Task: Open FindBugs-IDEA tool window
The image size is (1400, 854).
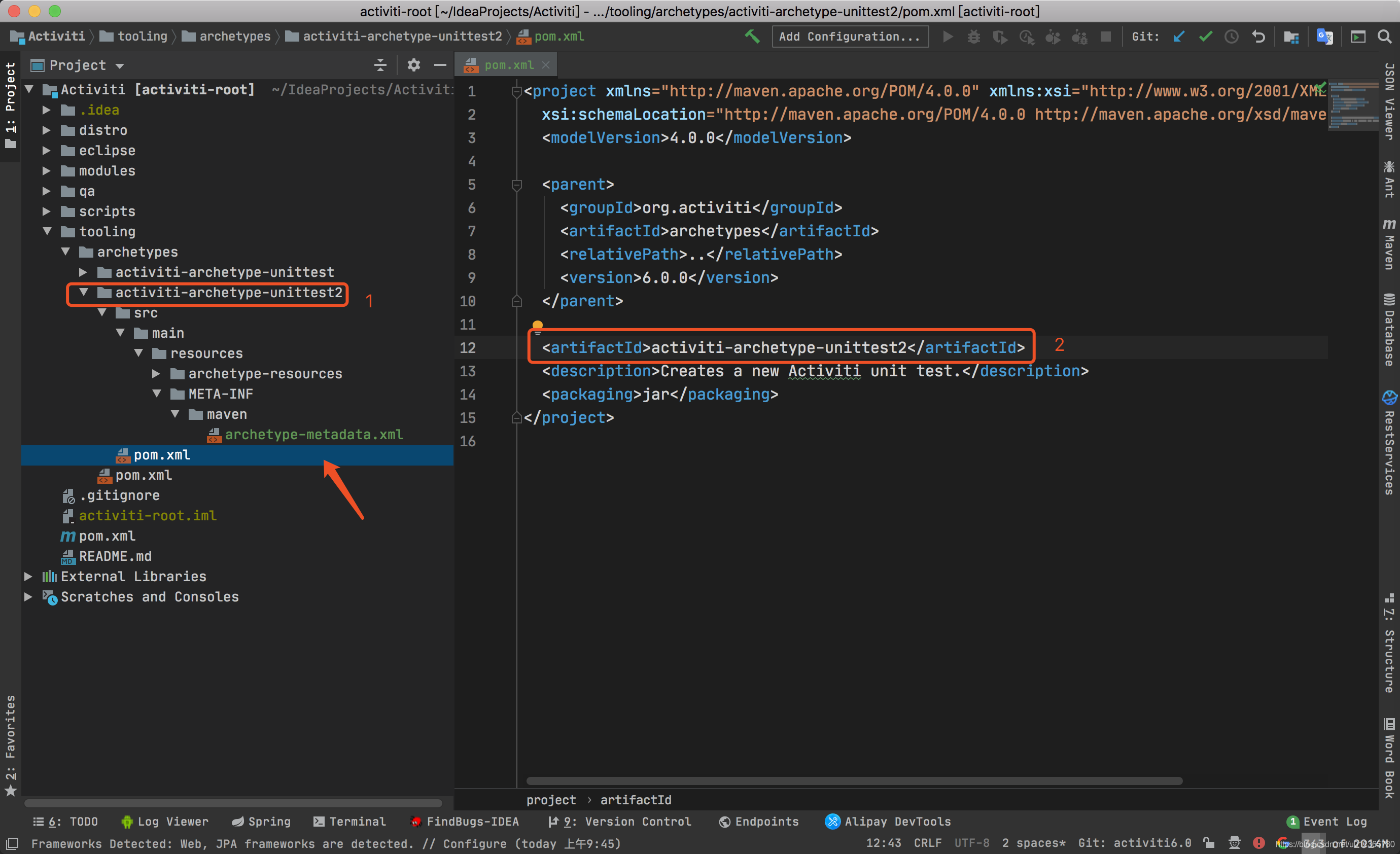Action: 464,822
